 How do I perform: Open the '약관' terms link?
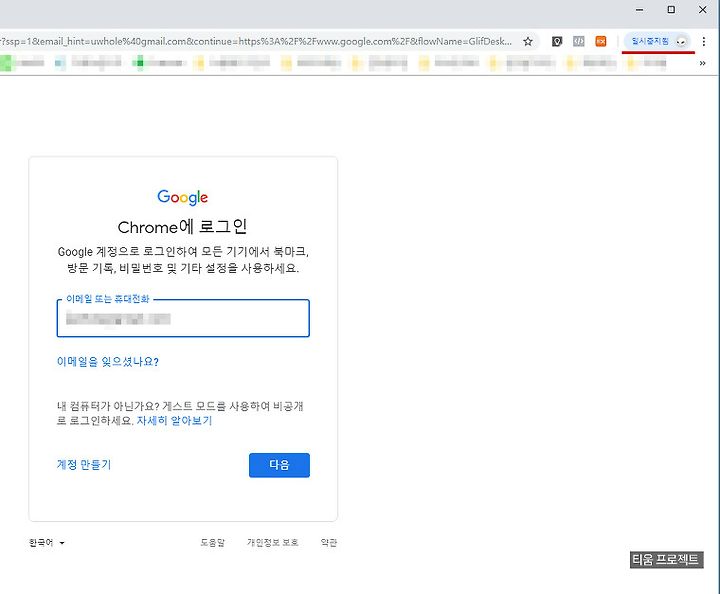pos(329,543)
